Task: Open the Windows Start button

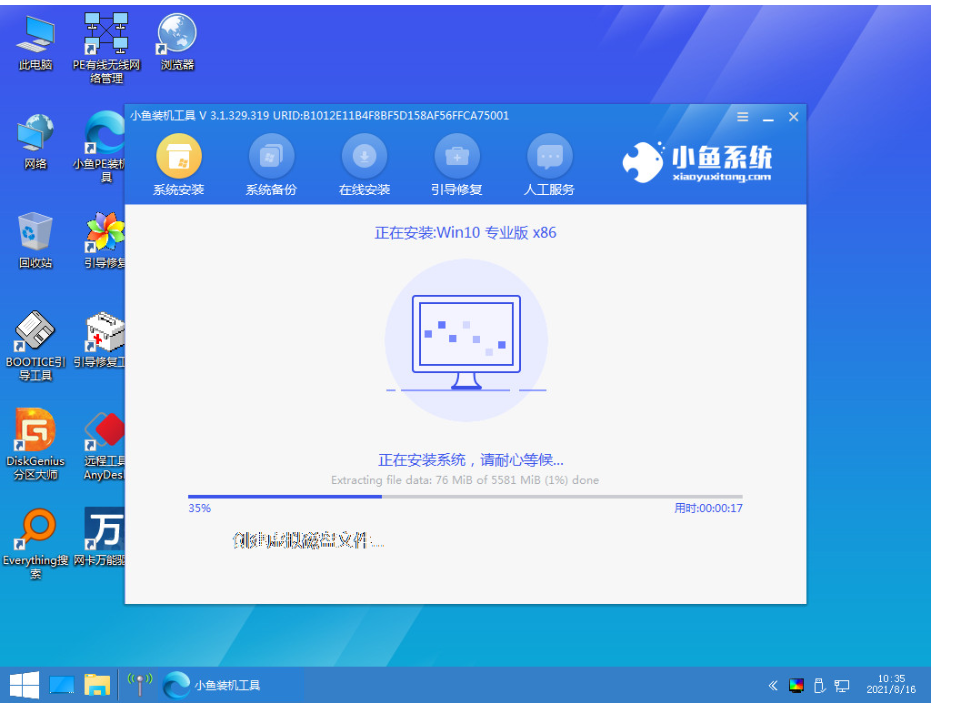Action: tap(24, 686)
